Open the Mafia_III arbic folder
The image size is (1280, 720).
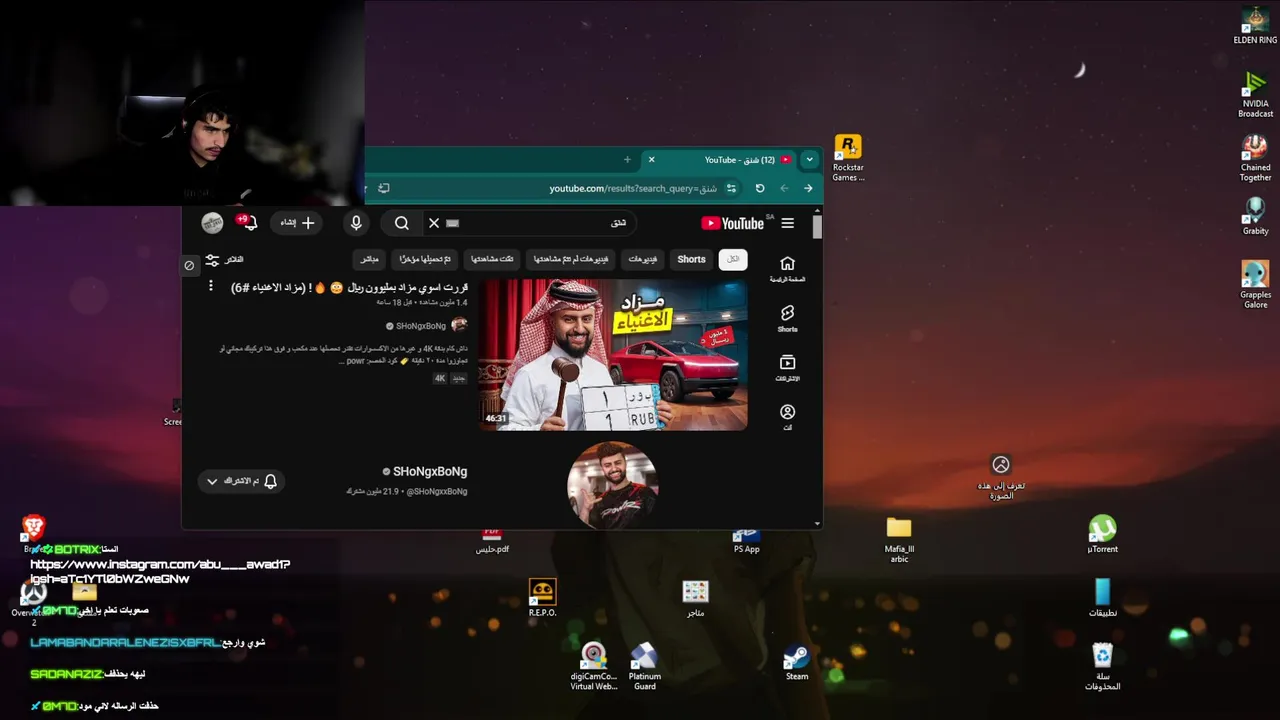pyautogui.click(x=899, y=540)
